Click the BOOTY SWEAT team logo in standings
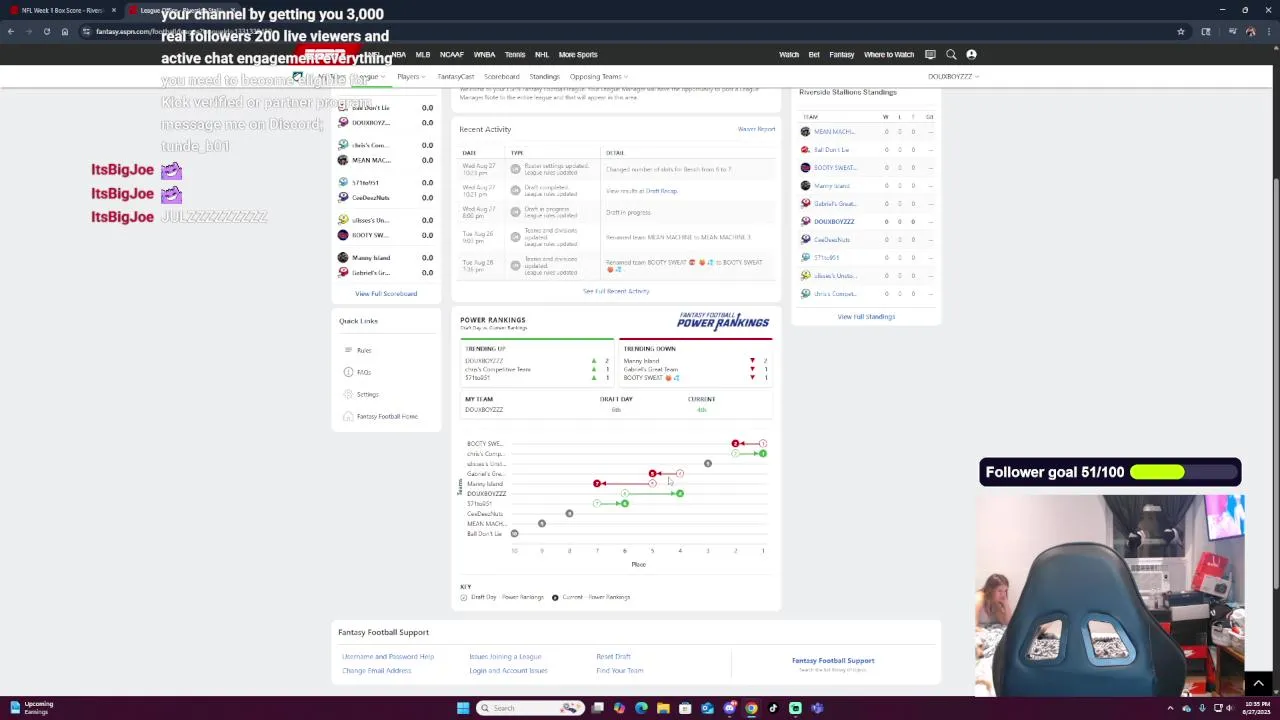Viewport: 1280px width, 720px height. [805, 168]
